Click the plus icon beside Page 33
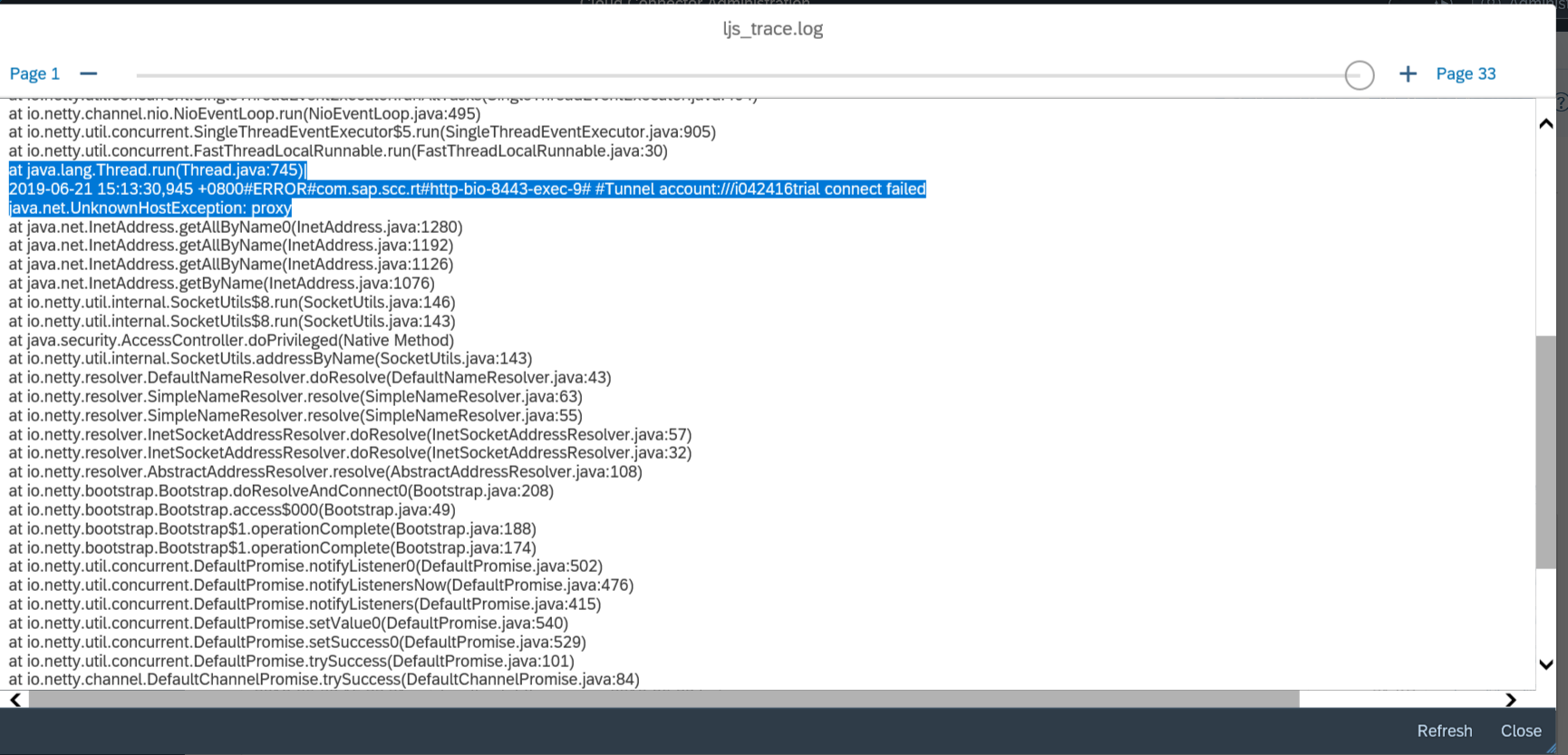 pyautogui.click(x=1408, y=74)
